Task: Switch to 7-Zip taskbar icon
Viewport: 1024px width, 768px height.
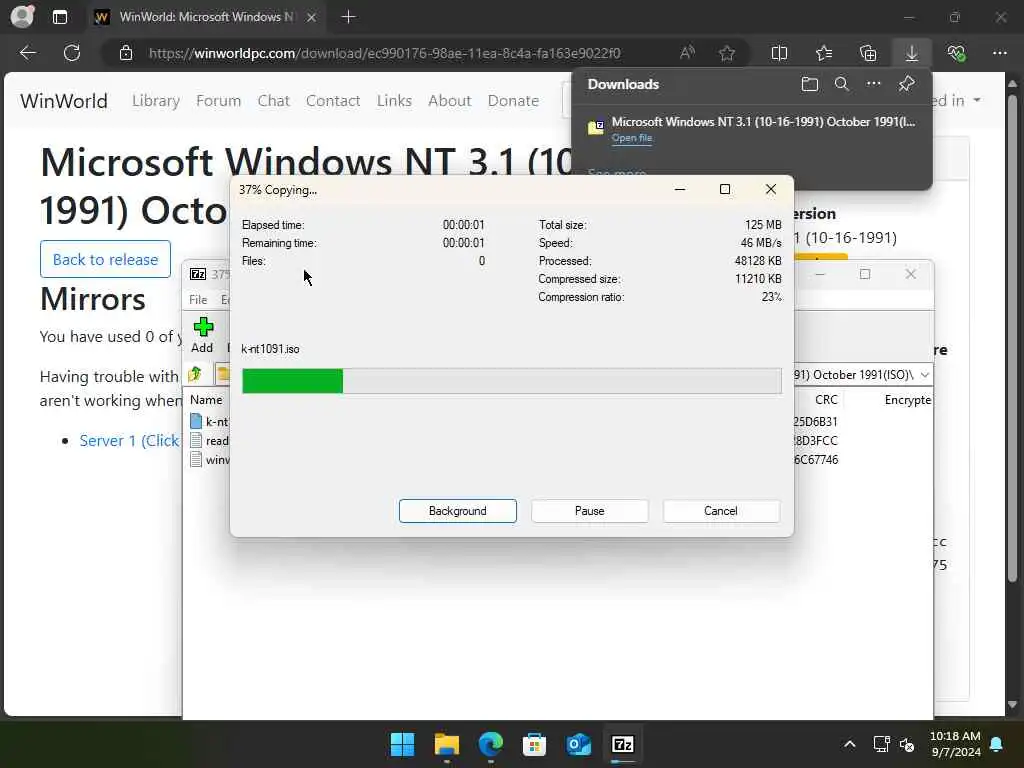Action: tap(622, 744)
